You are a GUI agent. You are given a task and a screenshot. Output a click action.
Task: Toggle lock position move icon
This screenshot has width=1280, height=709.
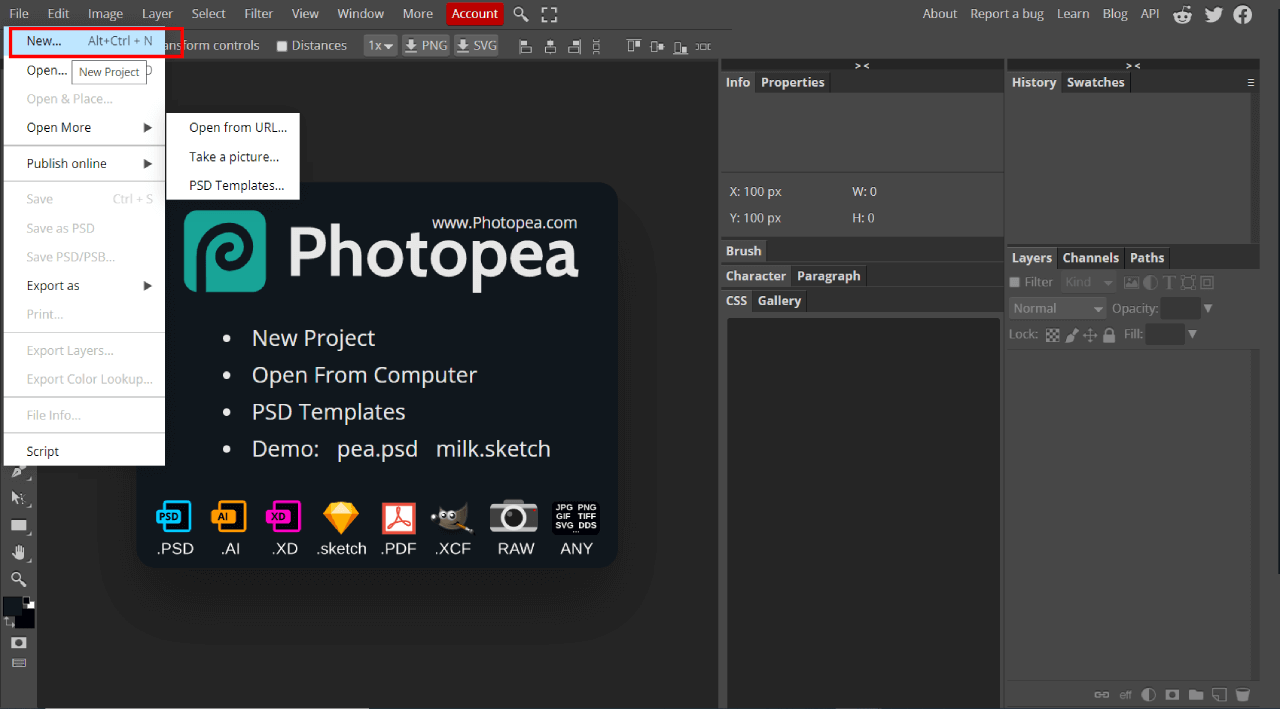[x=1090, y=335]
